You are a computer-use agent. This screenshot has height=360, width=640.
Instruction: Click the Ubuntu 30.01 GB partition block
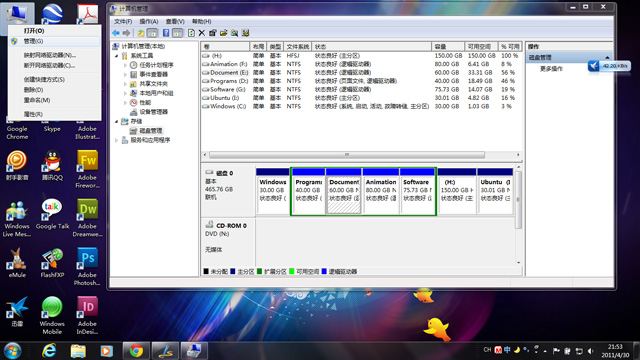click(x=495, y=191)
